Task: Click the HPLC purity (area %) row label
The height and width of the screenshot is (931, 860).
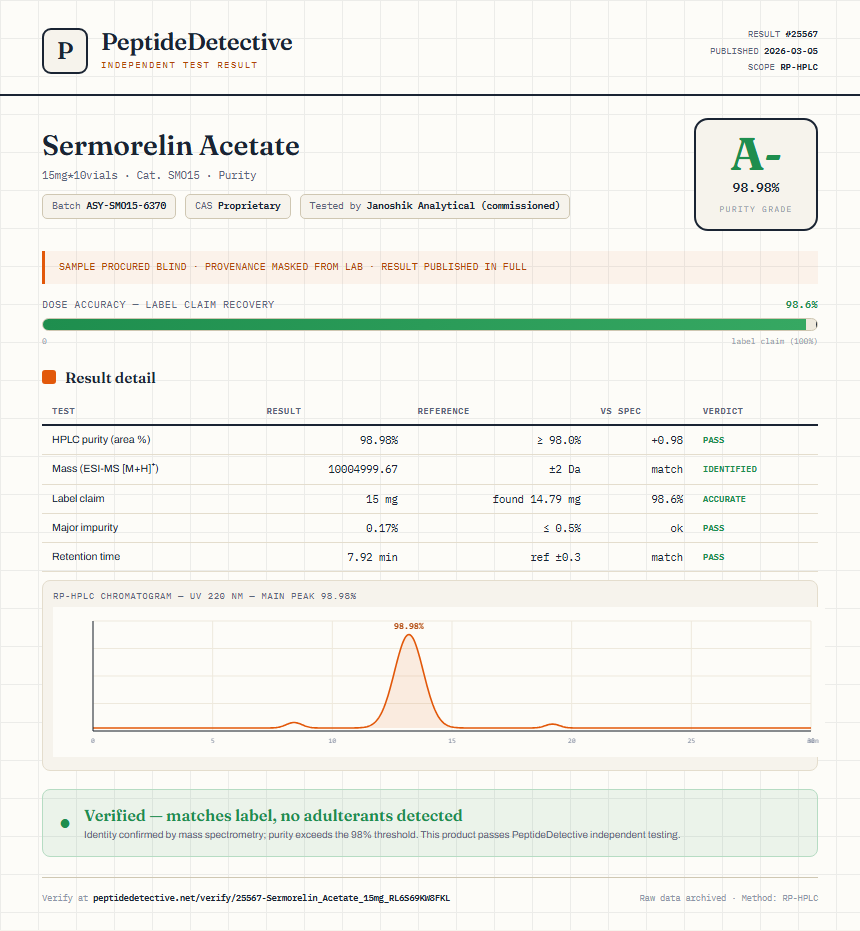Action: click(101, 439)
